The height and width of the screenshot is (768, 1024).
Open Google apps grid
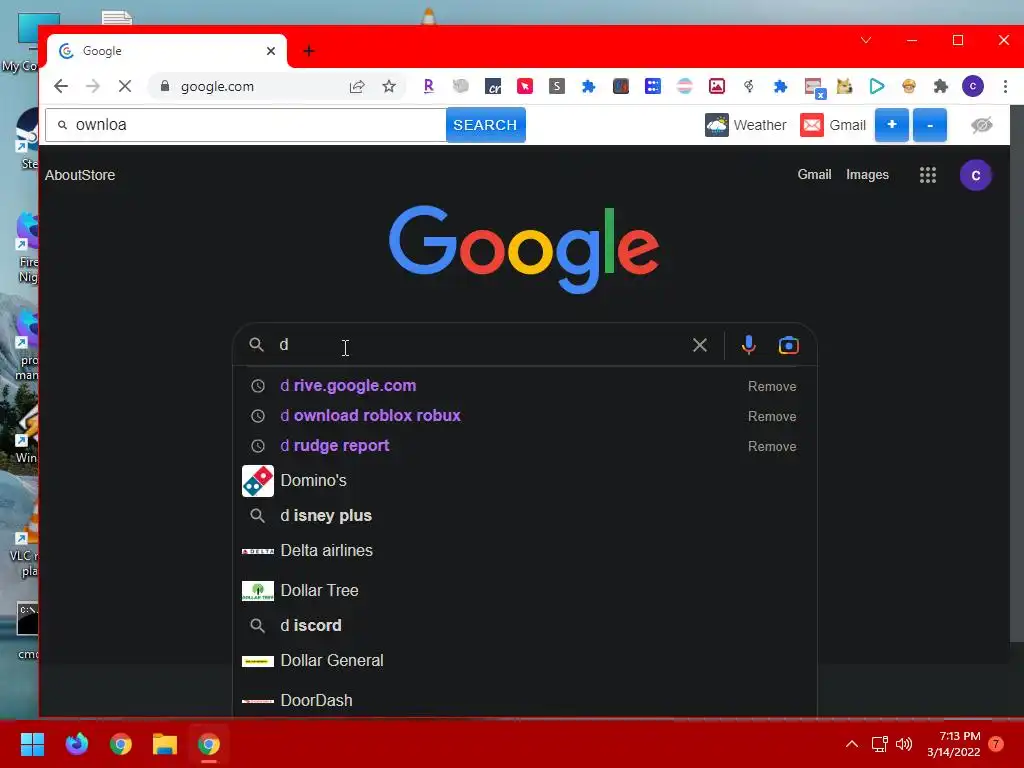click(928, 175)
